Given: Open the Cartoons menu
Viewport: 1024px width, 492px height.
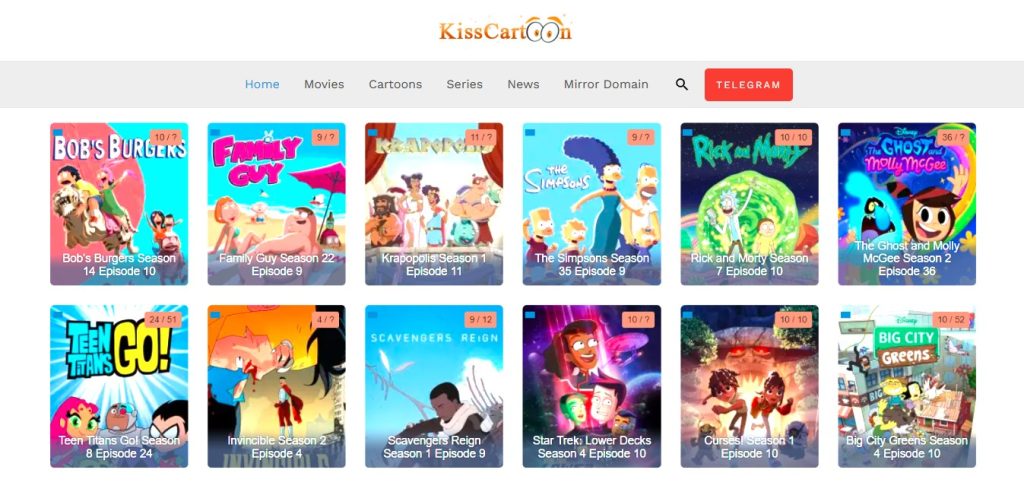Looking at the screenshot, I should click(395, 84).
